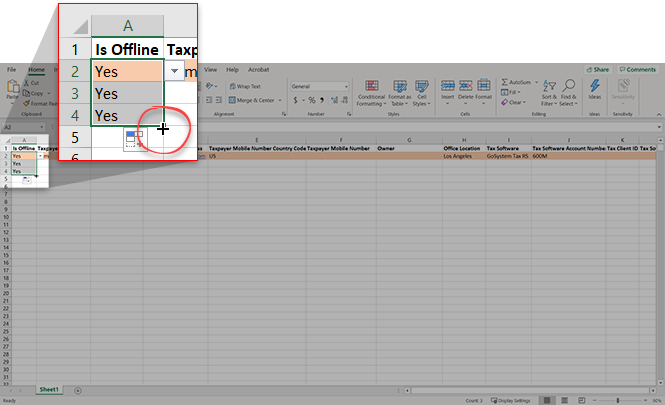
Task: Apply the comma style
Action: coord(322,100)
